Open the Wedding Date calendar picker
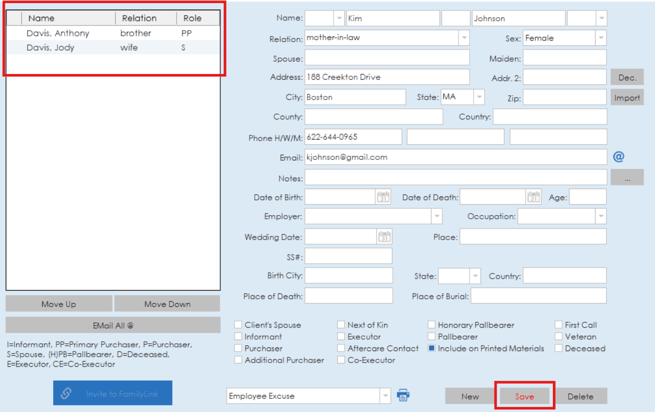Screen dimensions: 655x412 pyautogui.click(x=384, y=237)
